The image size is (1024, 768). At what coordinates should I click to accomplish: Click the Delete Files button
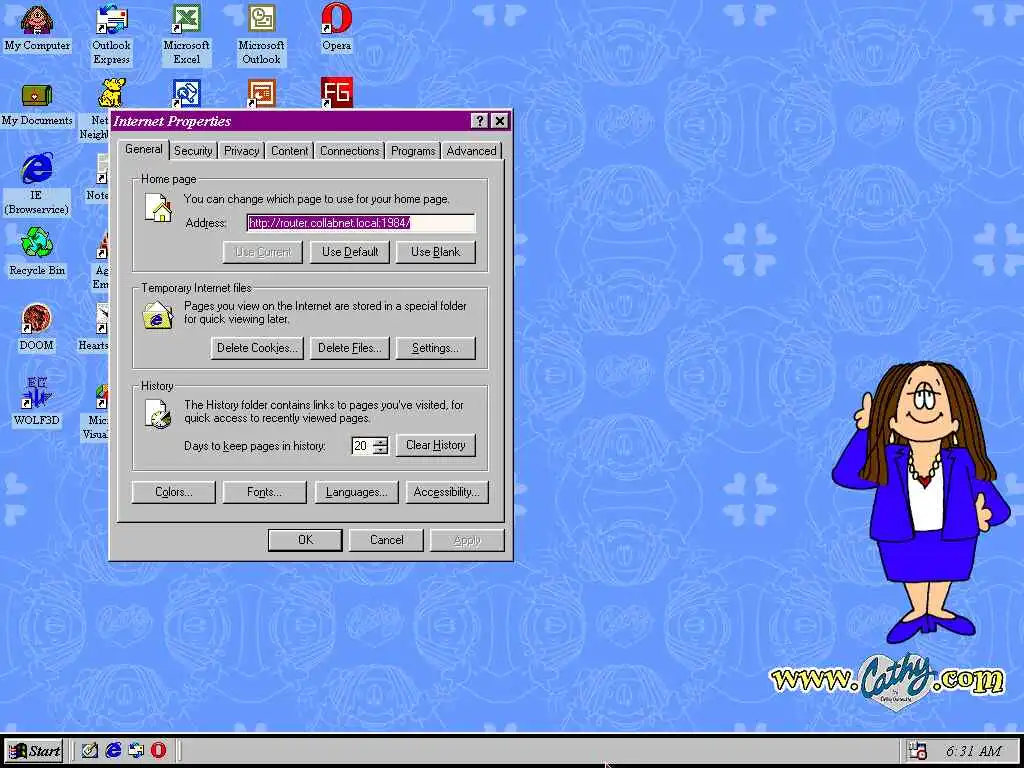(x=350, y=348)
